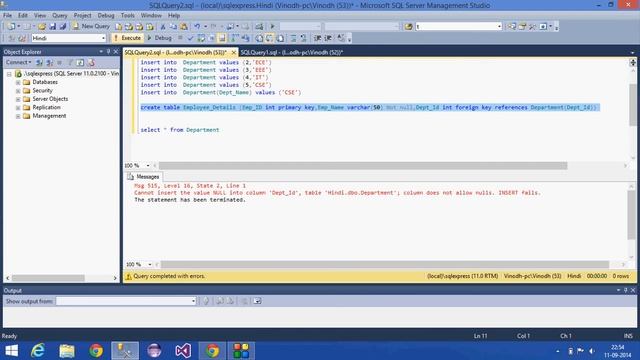
Task: Open the File menu
Action: tap(8, 16)
